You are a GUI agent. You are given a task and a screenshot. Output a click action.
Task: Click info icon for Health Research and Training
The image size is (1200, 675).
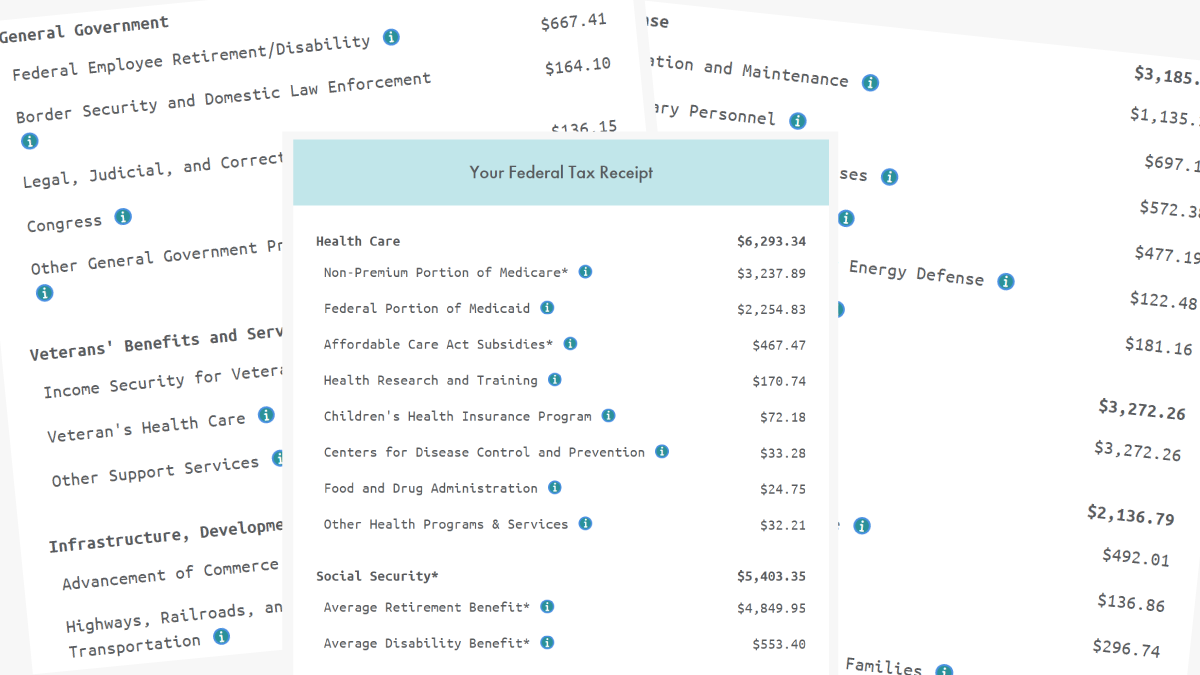pyautogui.click(x=555, y=380)
